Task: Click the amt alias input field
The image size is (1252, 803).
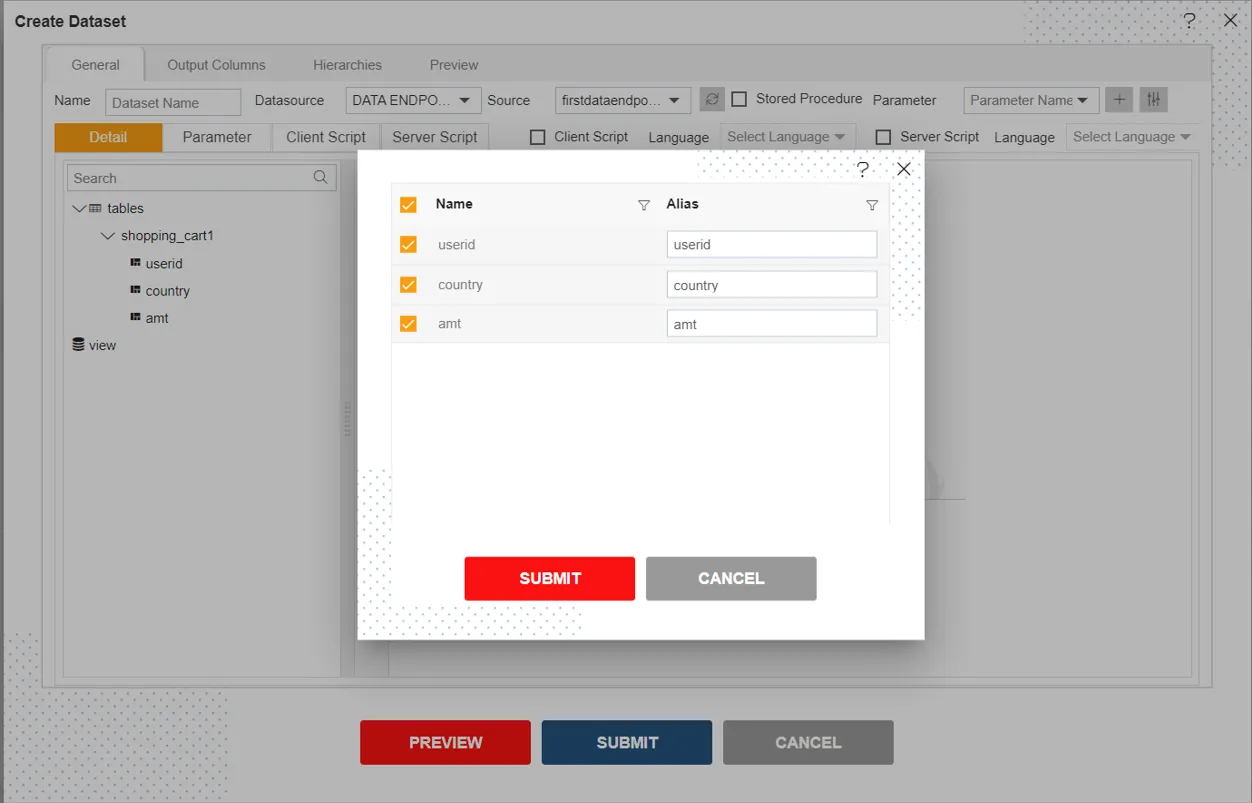Action: (772, 324)
